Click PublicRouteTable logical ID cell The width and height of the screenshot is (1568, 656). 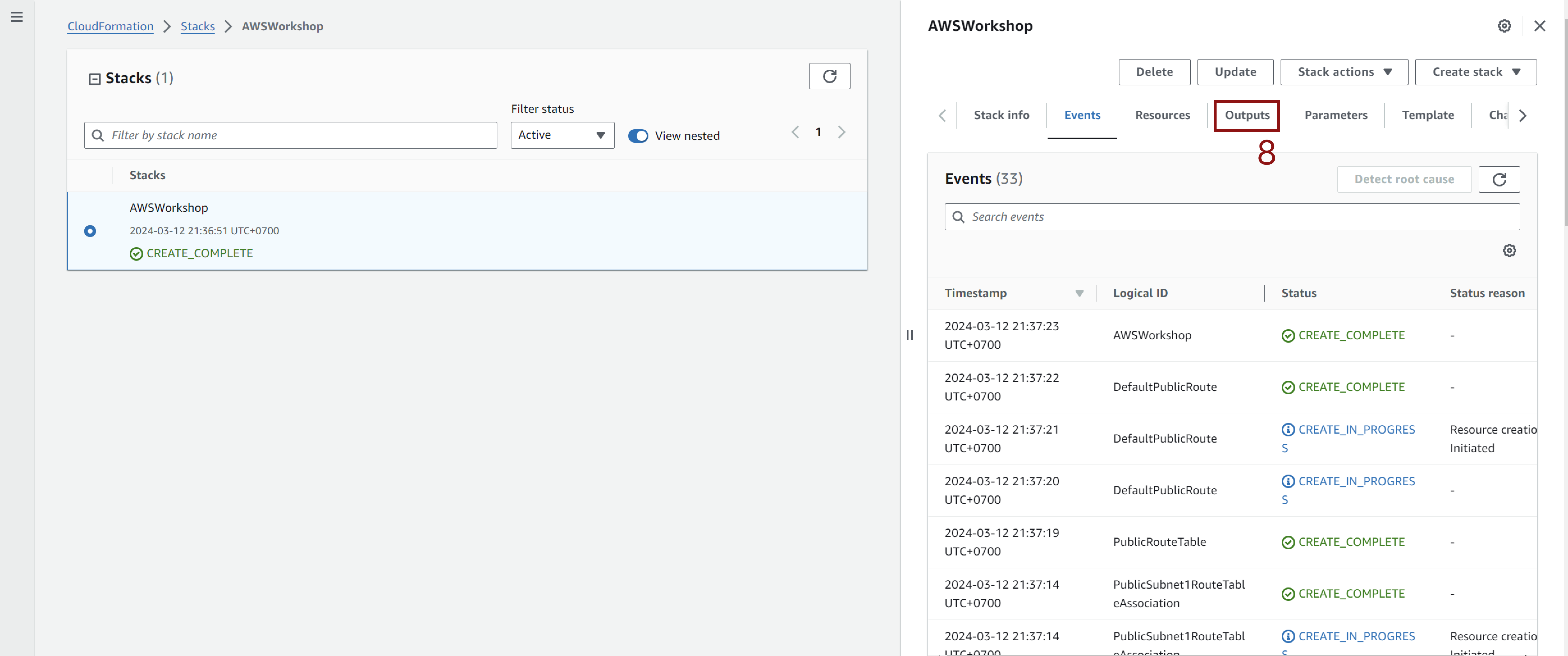(x=1159, y=542)
